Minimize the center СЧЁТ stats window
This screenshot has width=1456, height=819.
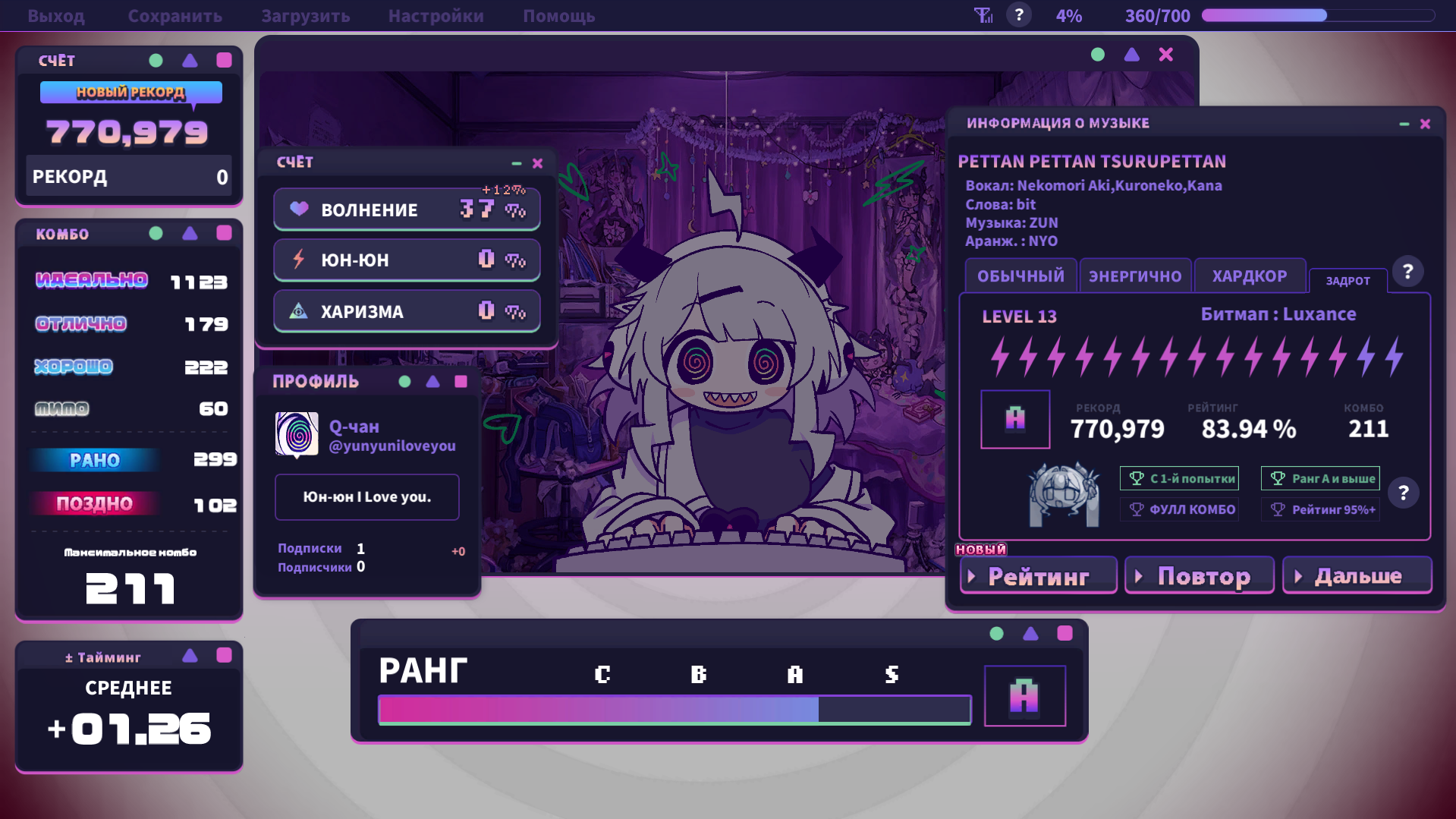[x=517, y=163]
